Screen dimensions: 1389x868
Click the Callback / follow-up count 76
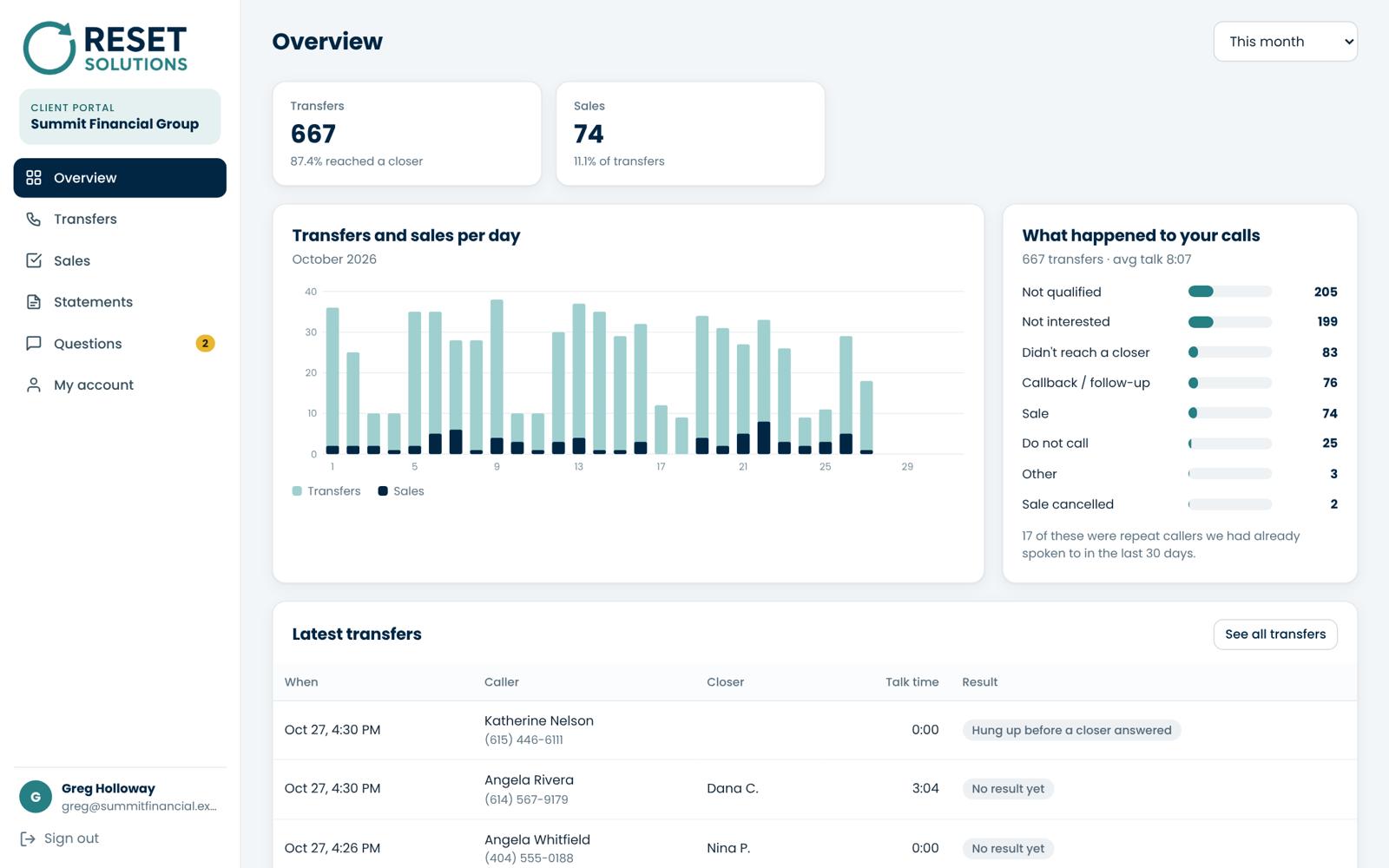(1330, 383)
